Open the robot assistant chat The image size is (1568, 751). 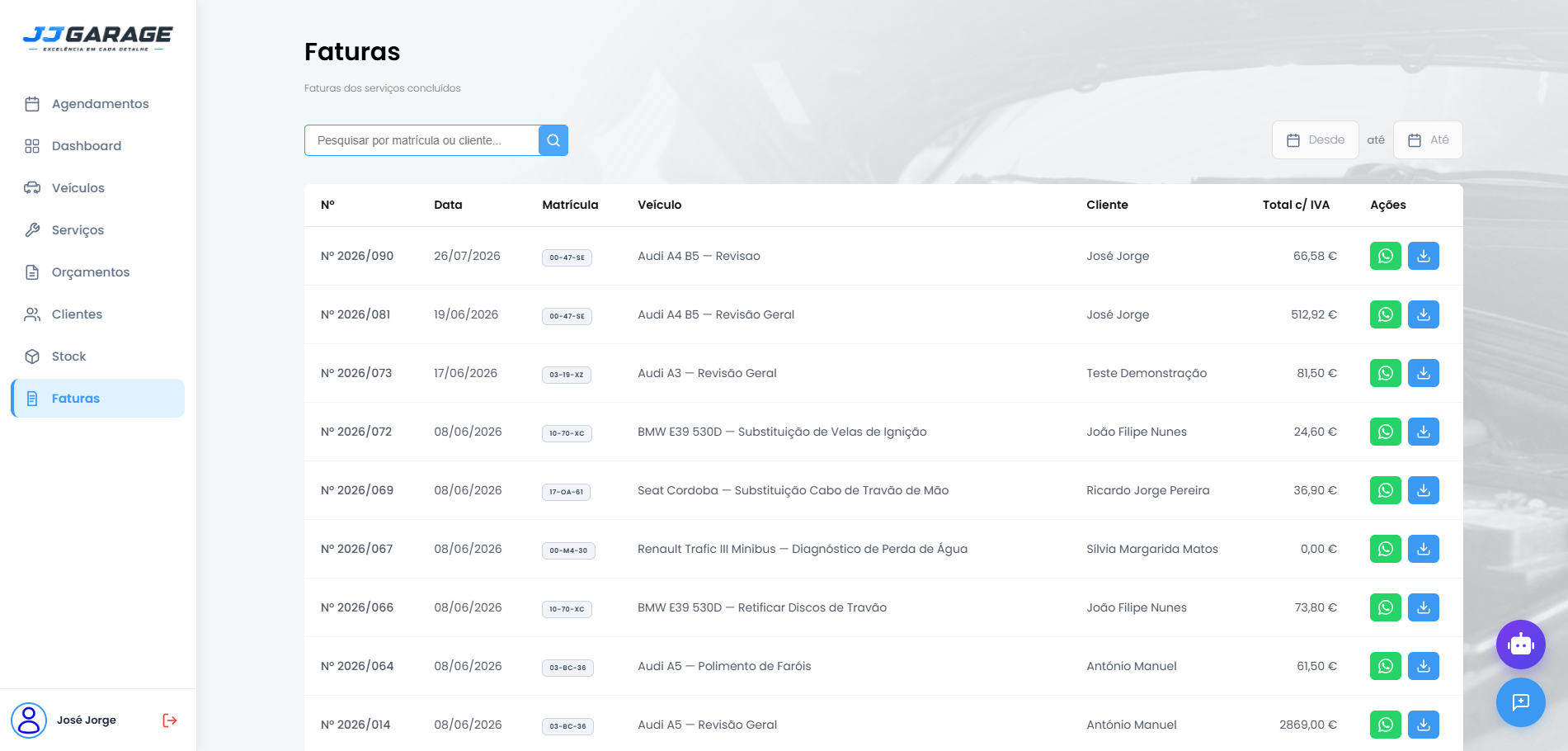pos(1521,645)
